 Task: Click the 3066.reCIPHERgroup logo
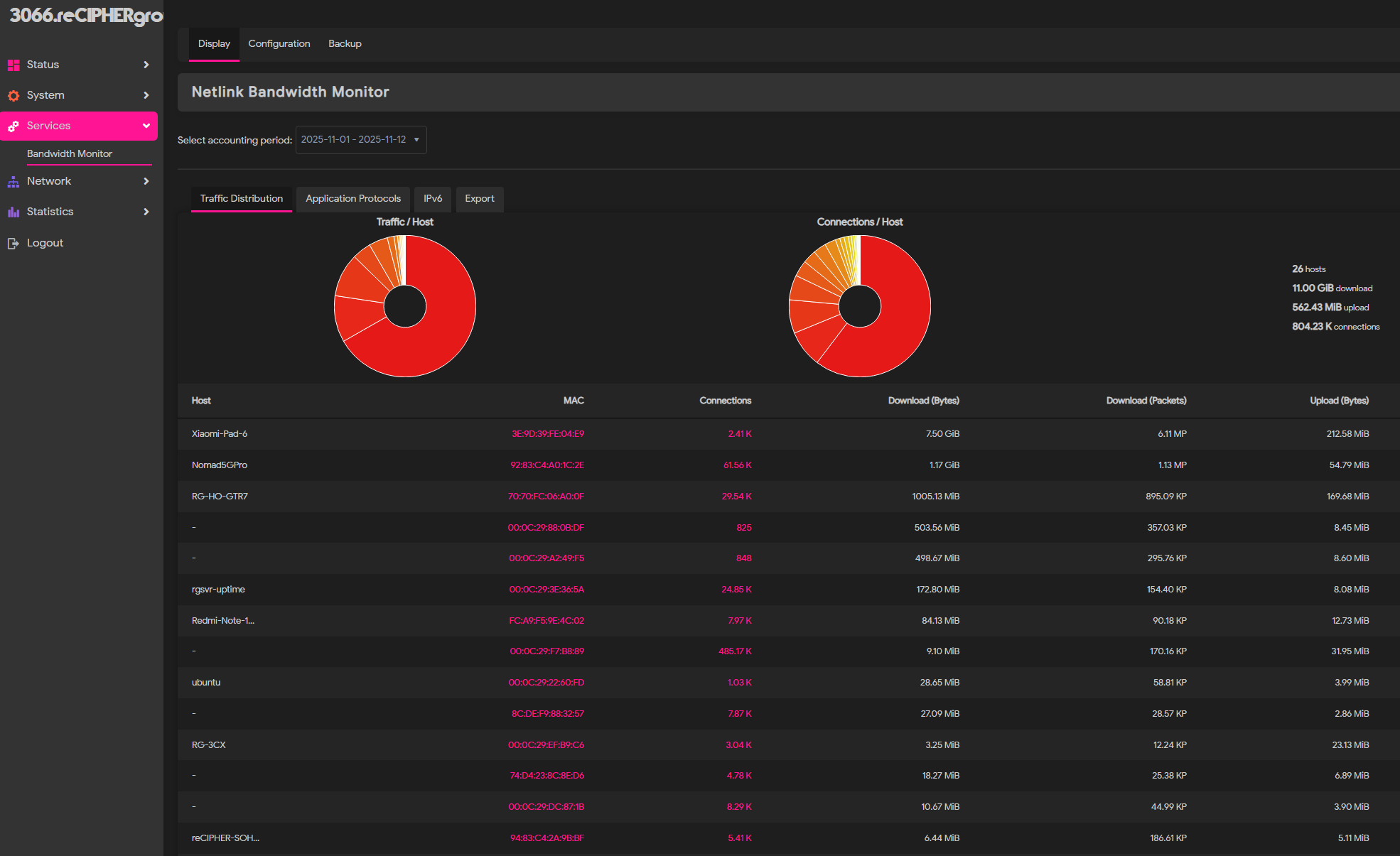pyautogui.click(x=85, y=16)
